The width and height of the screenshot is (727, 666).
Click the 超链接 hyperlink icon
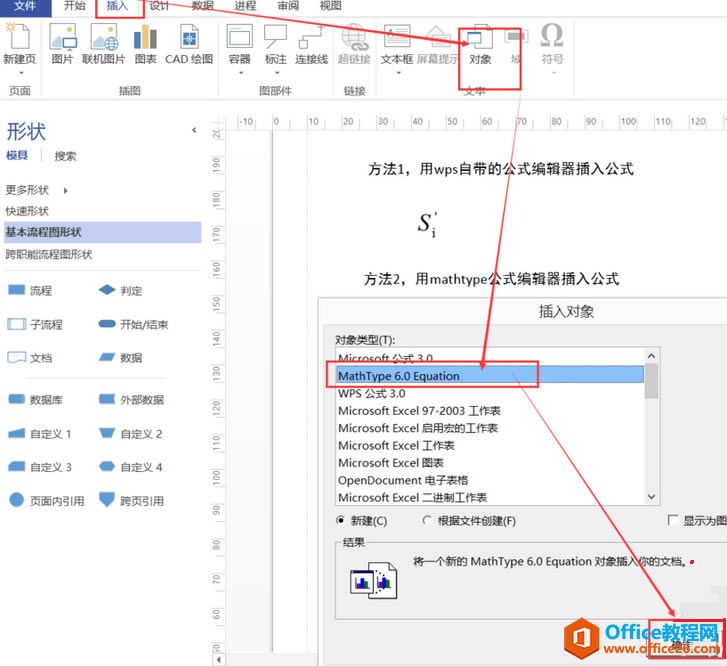click(x=354, y=37)
